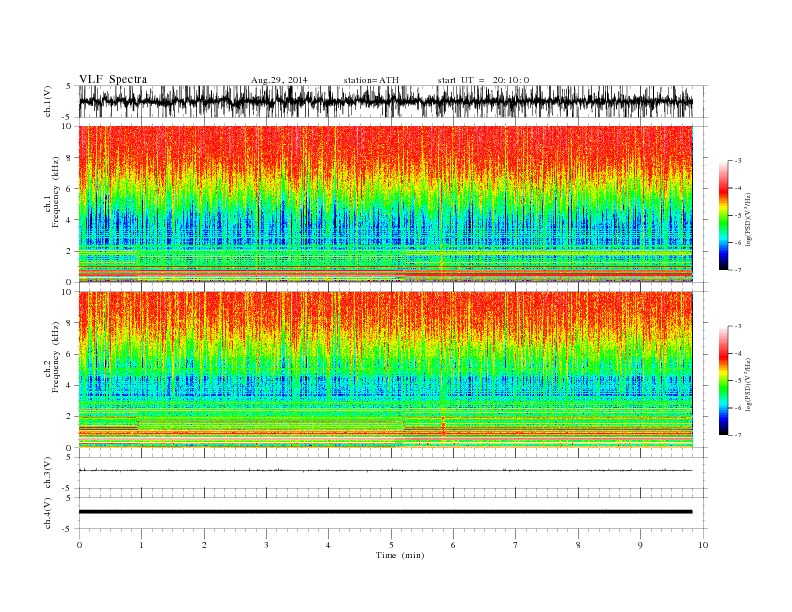The width and height of the screenshot is (792, 612).
Task: Click the time axis tick label "9"
Action: (640, 545)
